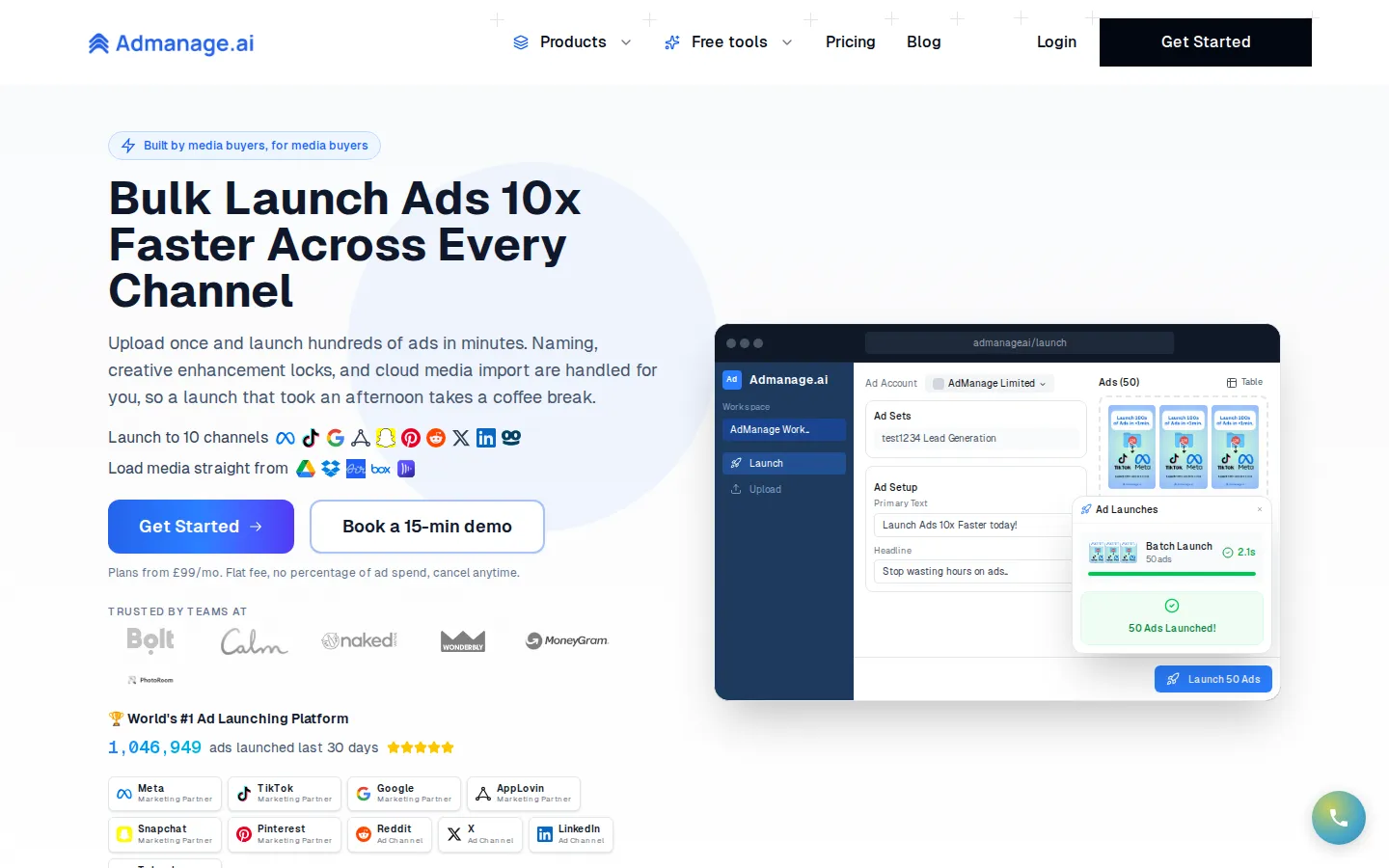Click the Wonderbly company logo
The width and height of the screenshot is (1389, 868).
(463, 641)
